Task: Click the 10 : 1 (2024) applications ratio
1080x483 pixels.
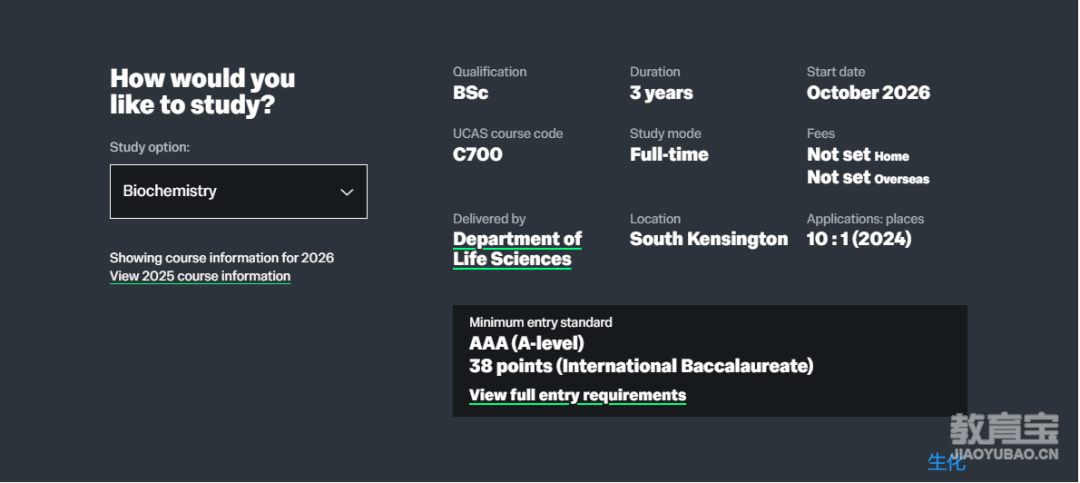Action: pyautogui.click(x=859, y=239)
